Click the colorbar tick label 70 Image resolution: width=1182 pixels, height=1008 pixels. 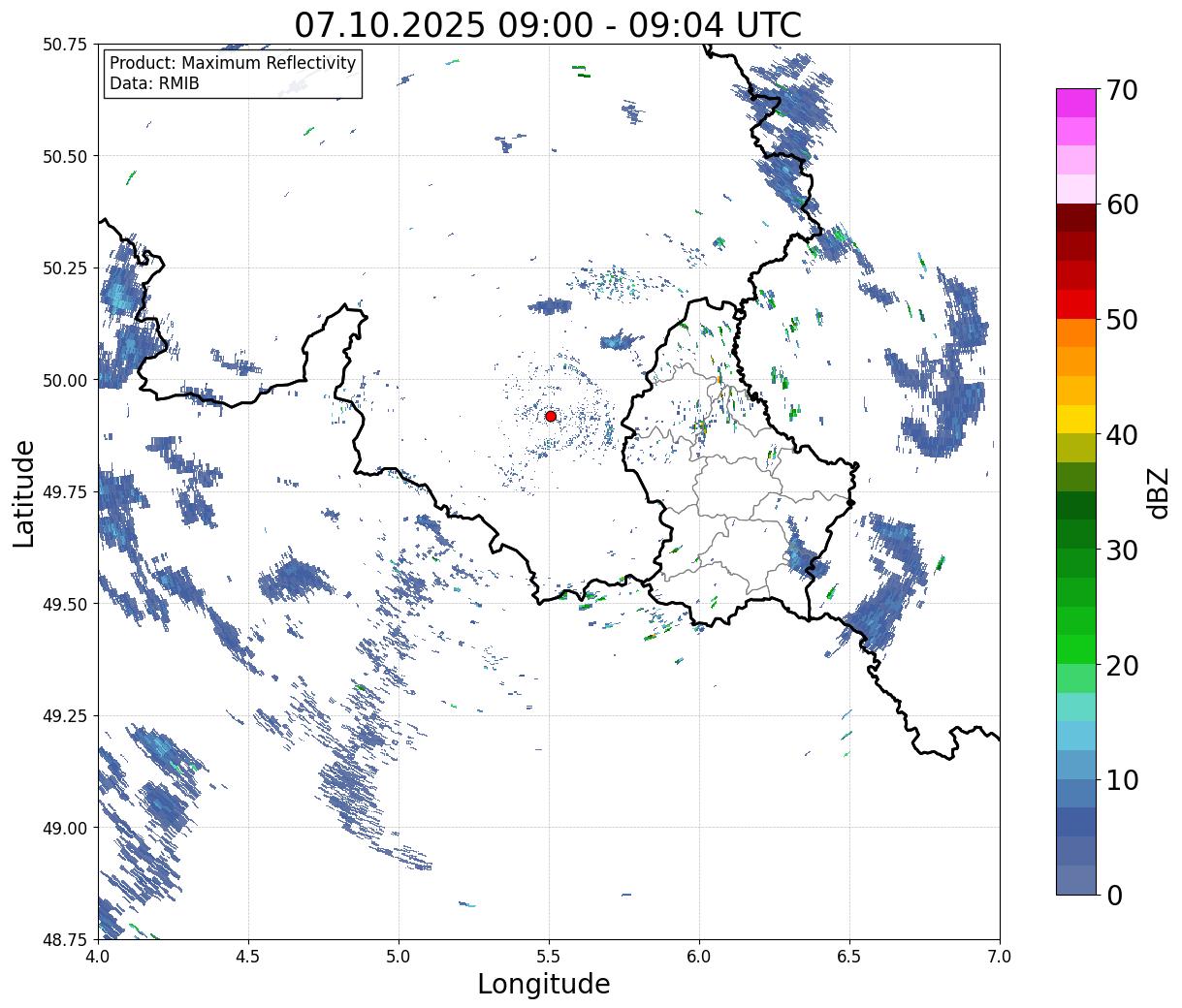click(x=1121, y=90)
